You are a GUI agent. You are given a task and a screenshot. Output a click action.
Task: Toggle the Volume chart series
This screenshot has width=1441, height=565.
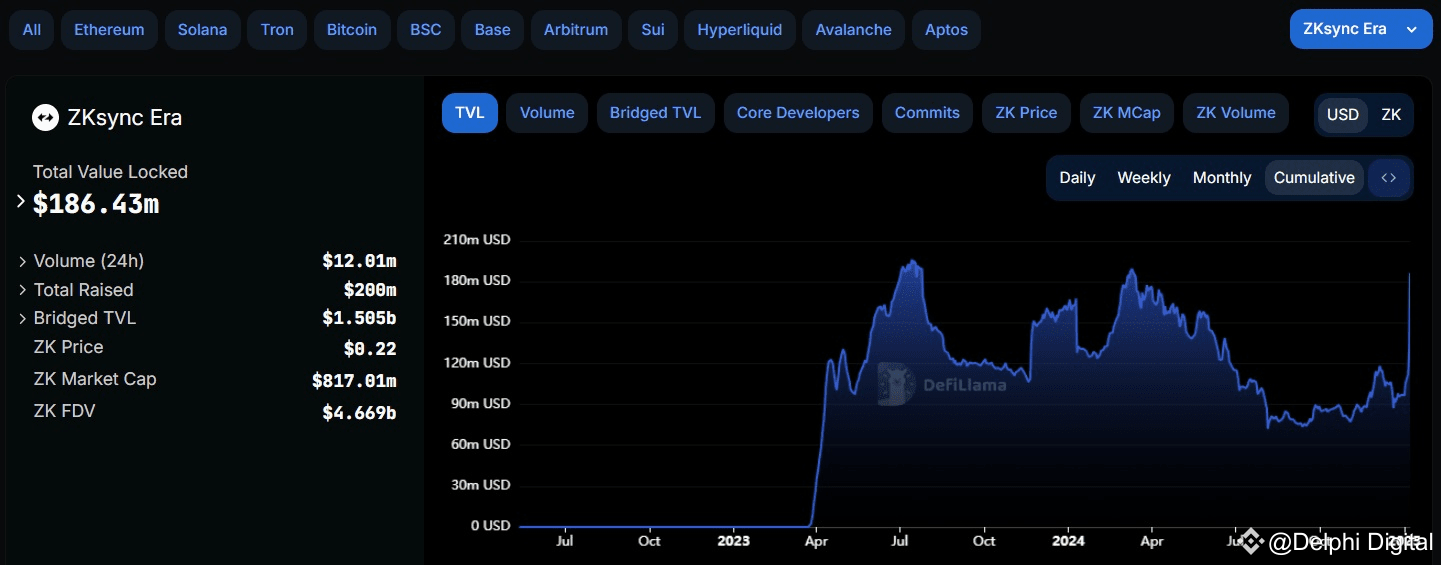click(x=547, y=113)
